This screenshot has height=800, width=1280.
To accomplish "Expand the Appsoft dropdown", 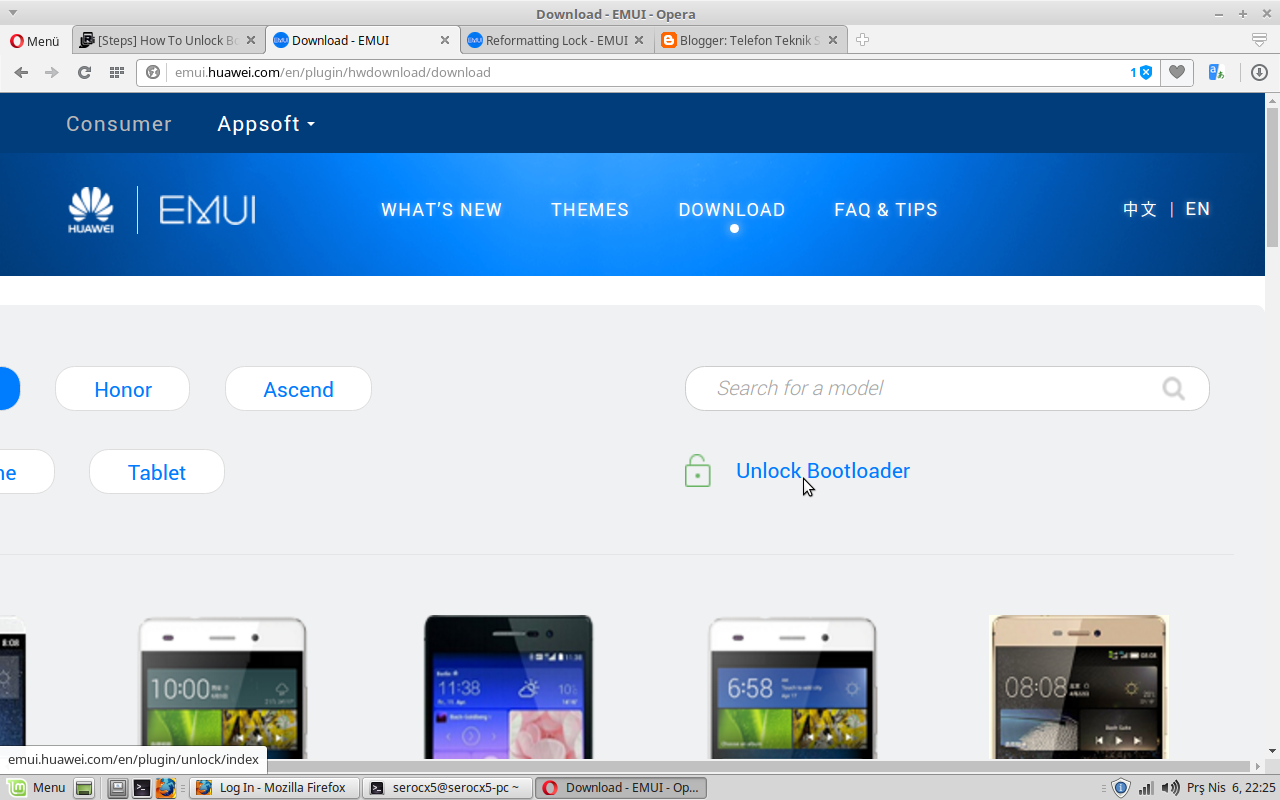I will point(266,124).
